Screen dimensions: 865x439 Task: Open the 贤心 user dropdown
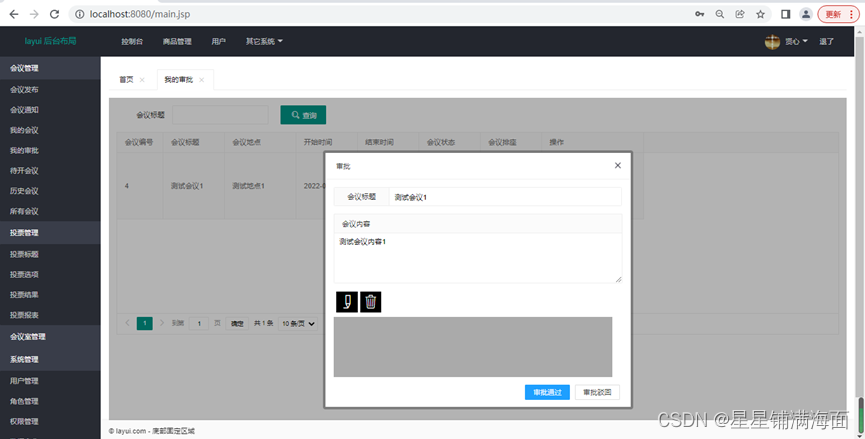click(x=797, y=41)
